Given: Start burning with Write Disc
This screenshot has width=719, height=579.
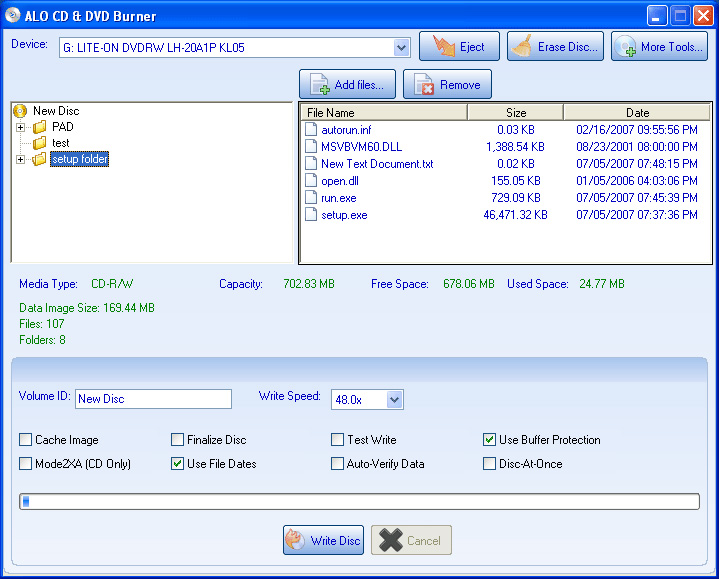Looking at the screenshot, I should tap(322, 541).
